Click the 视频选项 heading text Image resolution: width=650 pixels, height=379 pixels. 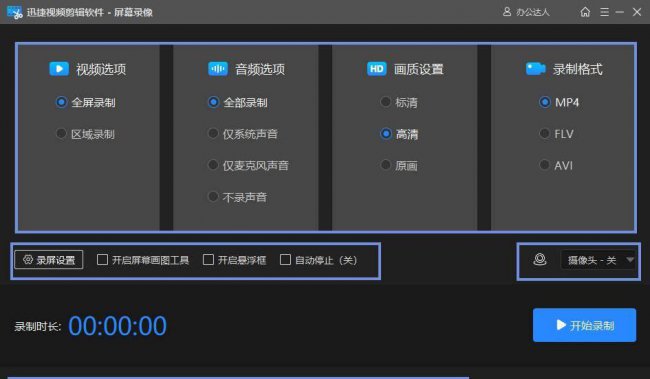(101, 69)
